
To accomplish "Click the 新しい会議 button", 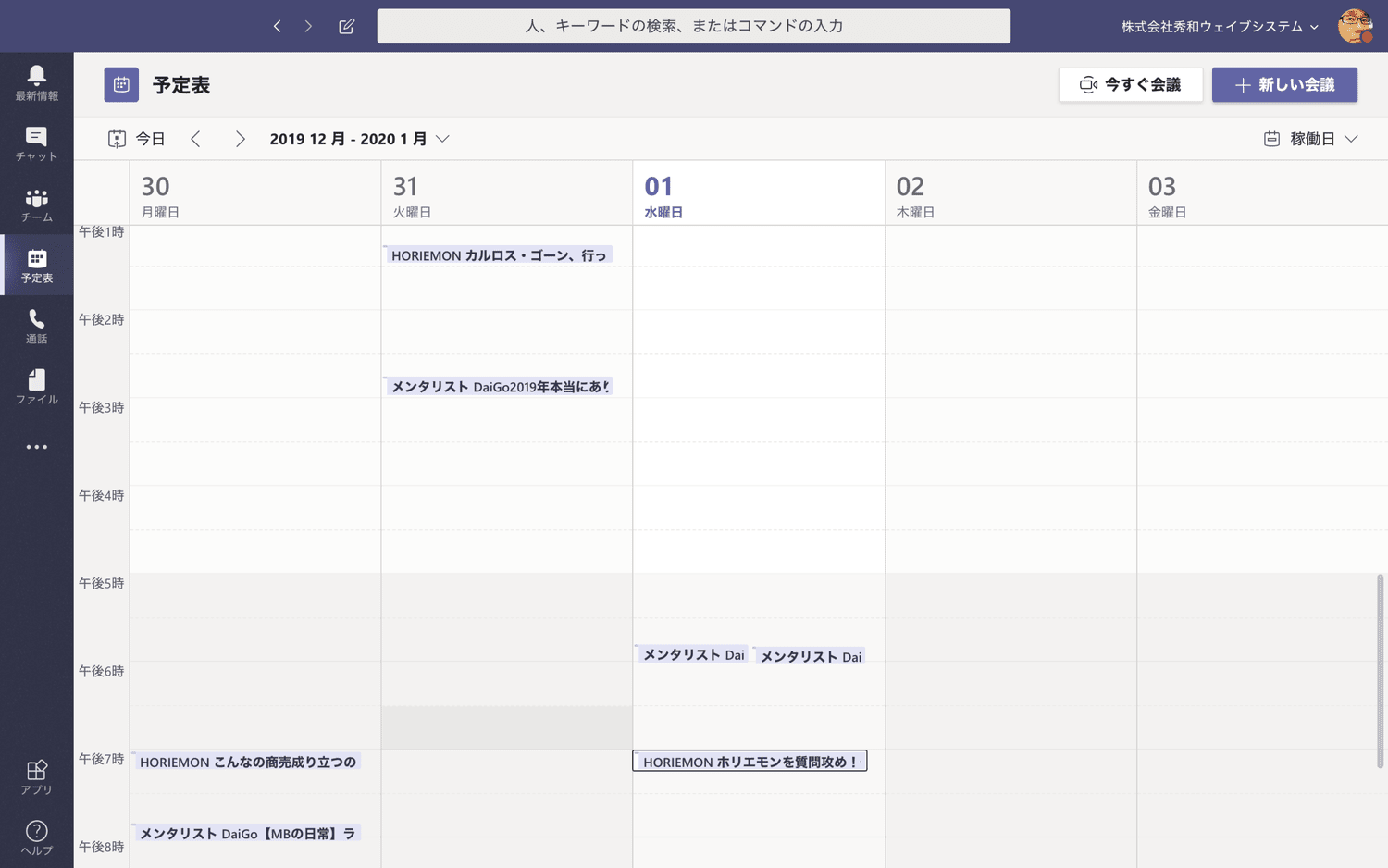I will [1284, 85].
